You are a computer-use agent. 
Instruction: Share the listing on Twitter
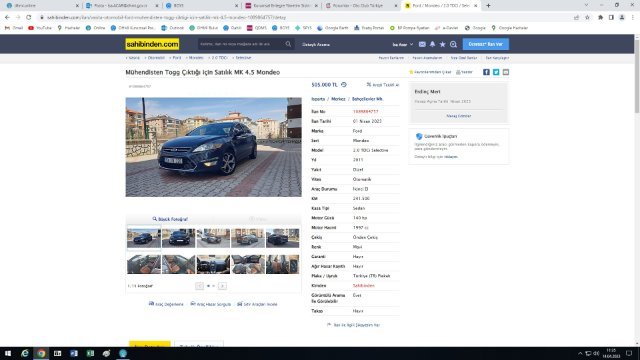pyautogui.click(x=496, y=72)
